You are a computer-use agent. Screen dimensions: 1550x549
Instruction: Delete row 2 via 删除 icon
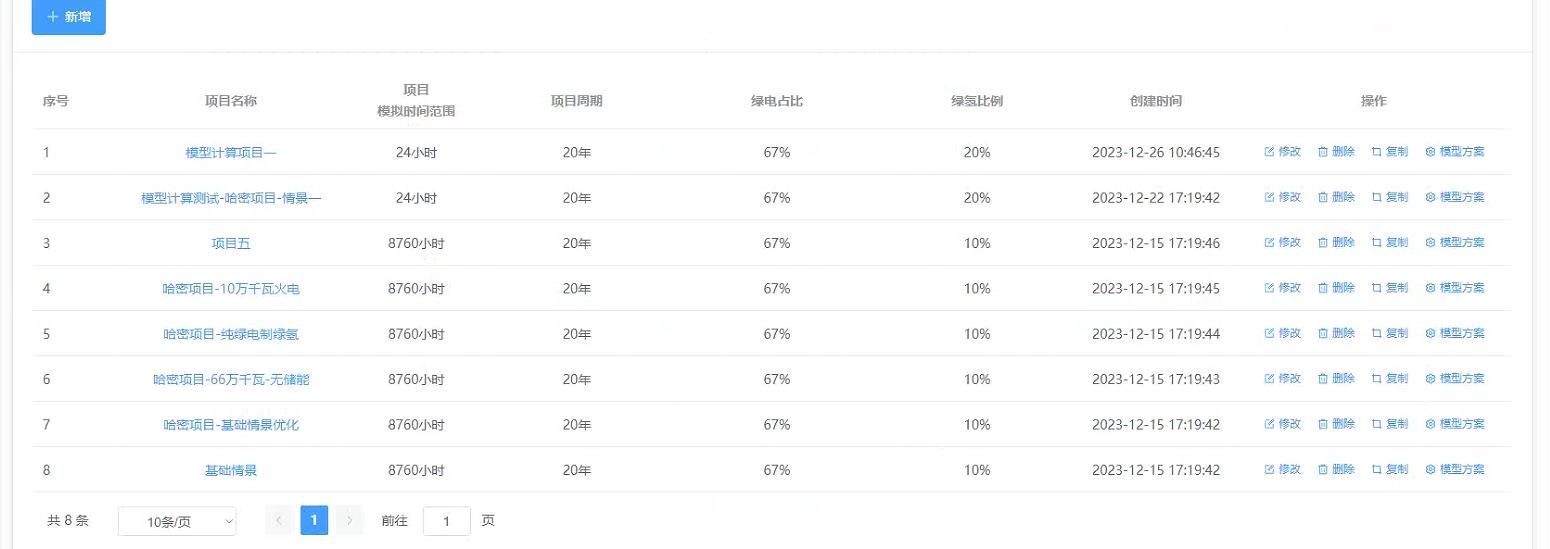[1336, 197]
